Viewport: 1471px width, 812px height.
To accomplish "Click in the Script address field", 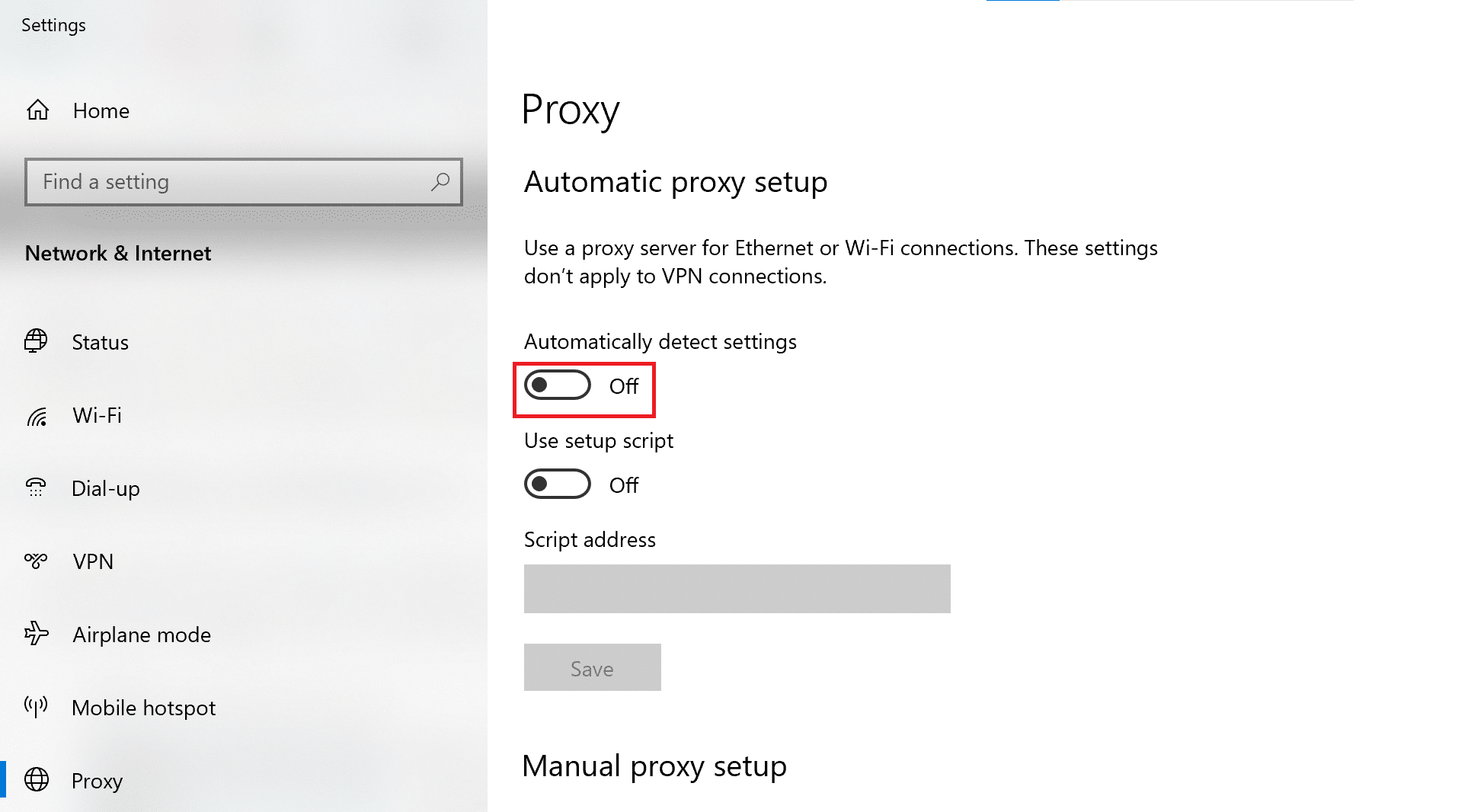I will [x=737, y=589].
